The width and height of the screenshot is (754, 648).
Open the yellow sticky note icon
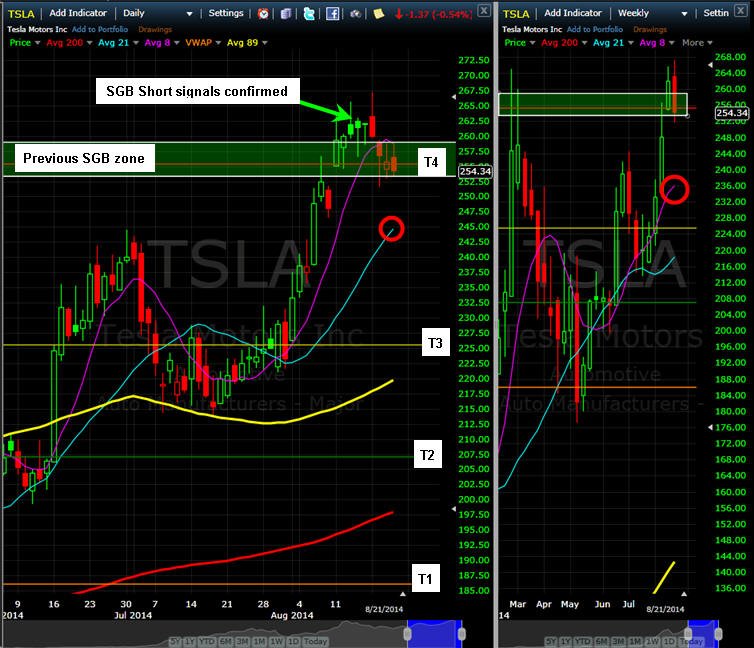pos(378,13)
